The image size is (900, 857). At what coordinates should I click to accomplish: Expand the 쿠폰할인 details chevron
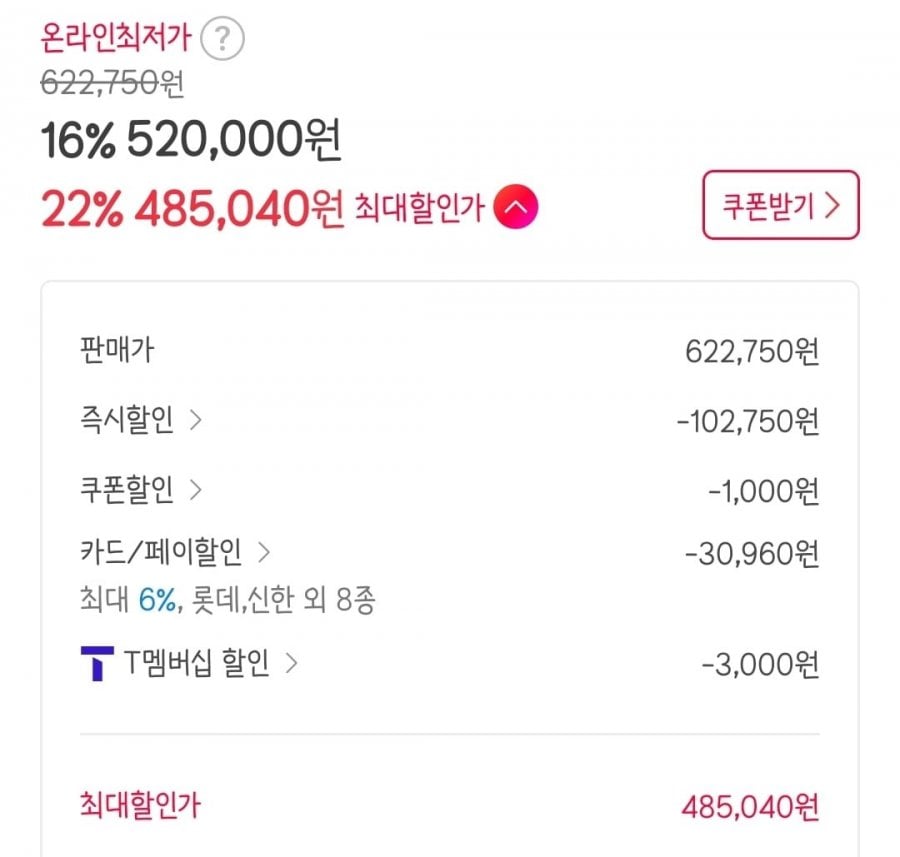[196, 490]
